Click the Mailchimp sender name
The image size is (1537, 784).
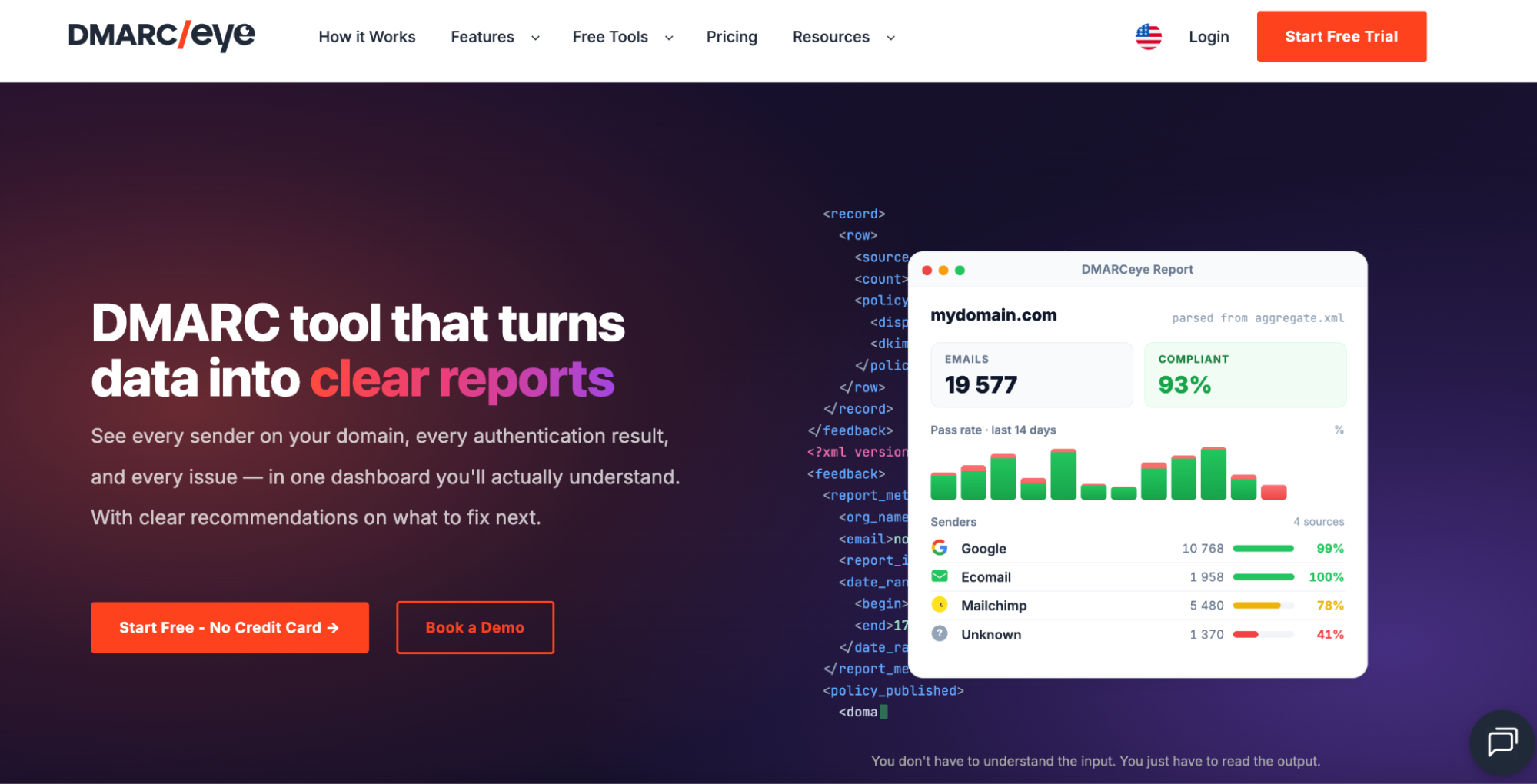993,605
